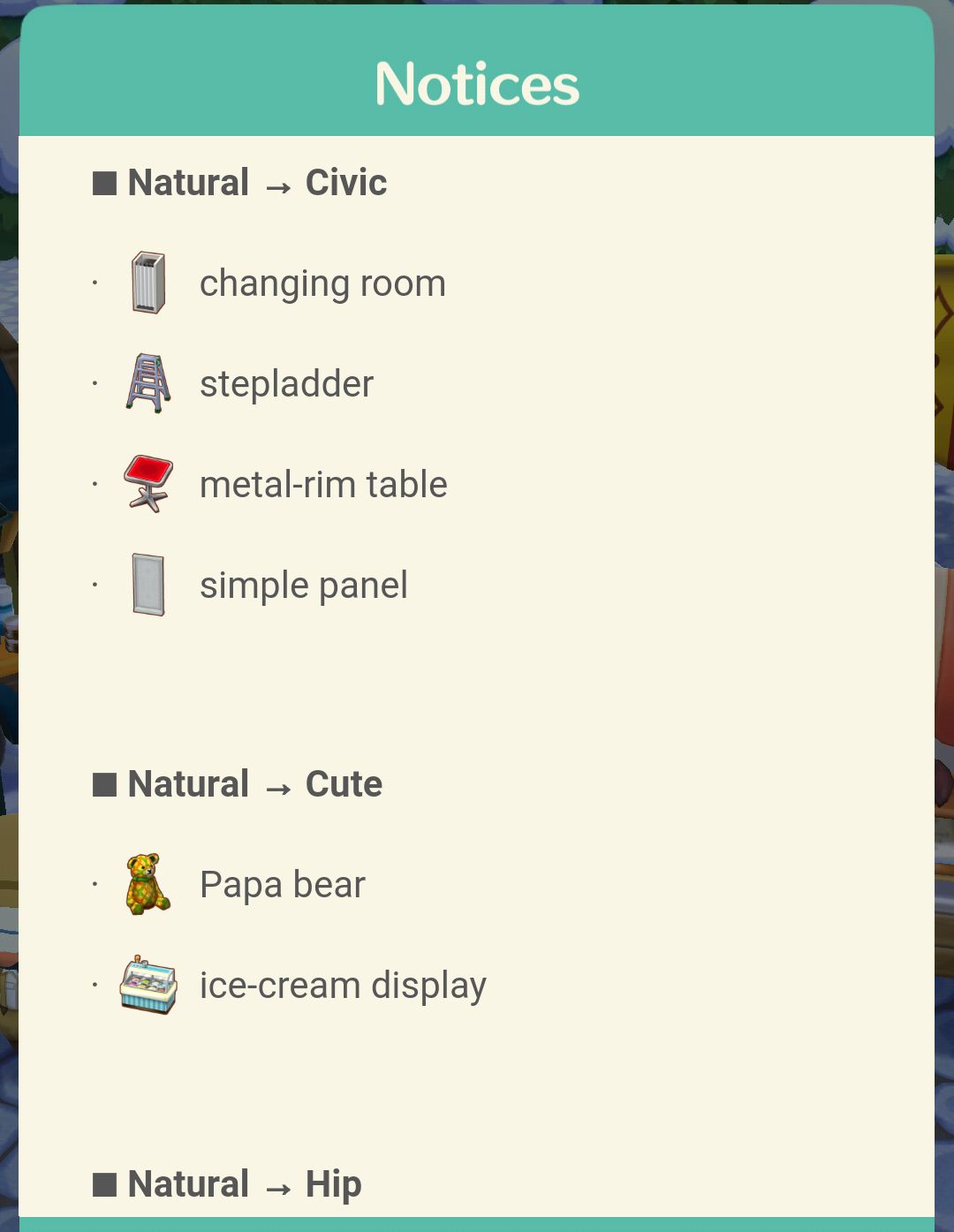This screenshot has height=1232, width=954.
Task: Click the simple panel text label
Action: (x=304, y=586)
